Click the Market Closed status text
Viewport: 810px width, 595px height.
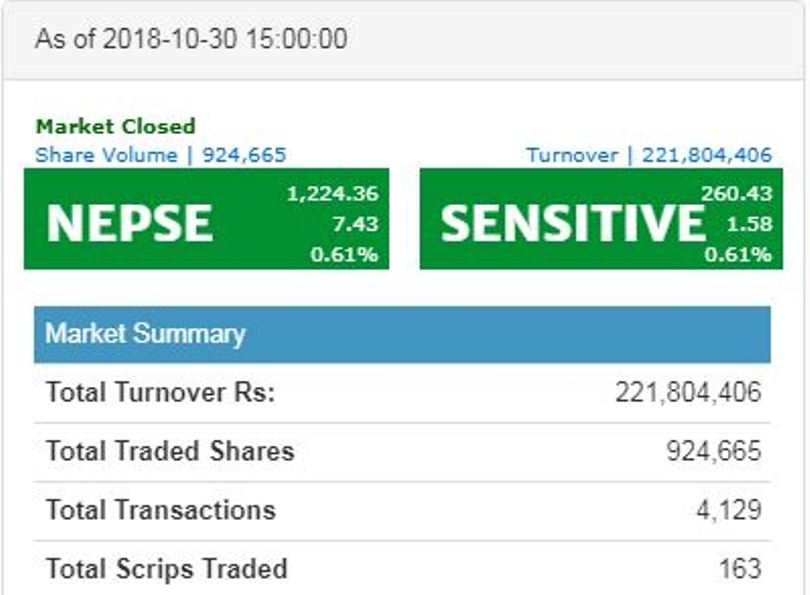tap(115, 127)
